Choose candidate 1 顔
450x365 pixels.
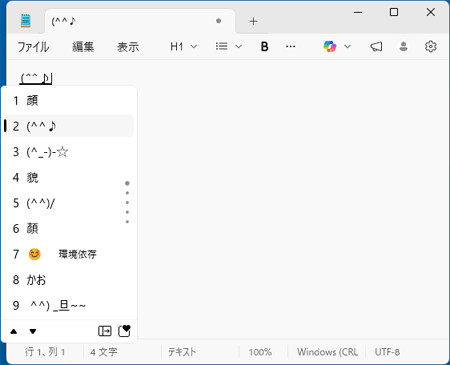point(69,100)
